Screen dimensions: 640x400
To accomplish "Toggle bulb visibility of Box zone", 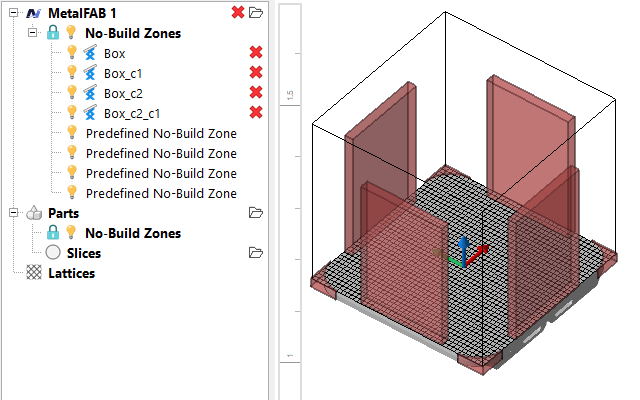I will pyautogui.click(x=72, y=52).
